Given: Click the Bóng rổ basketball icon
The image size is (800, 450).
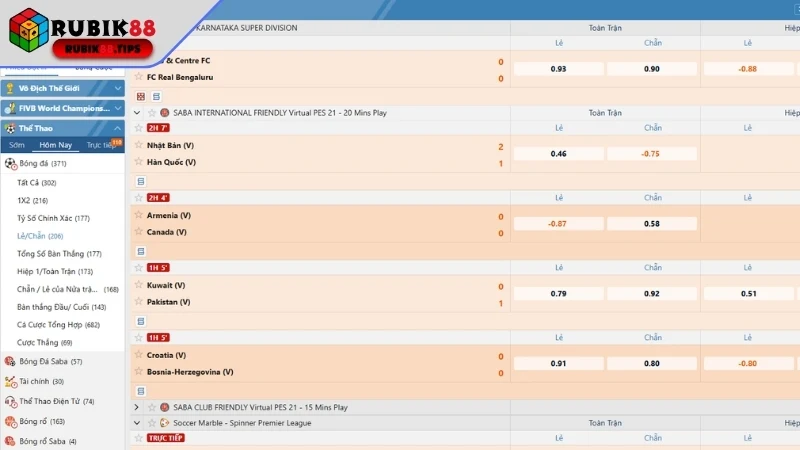Looking at the screenshot, I should coord(10,421).
